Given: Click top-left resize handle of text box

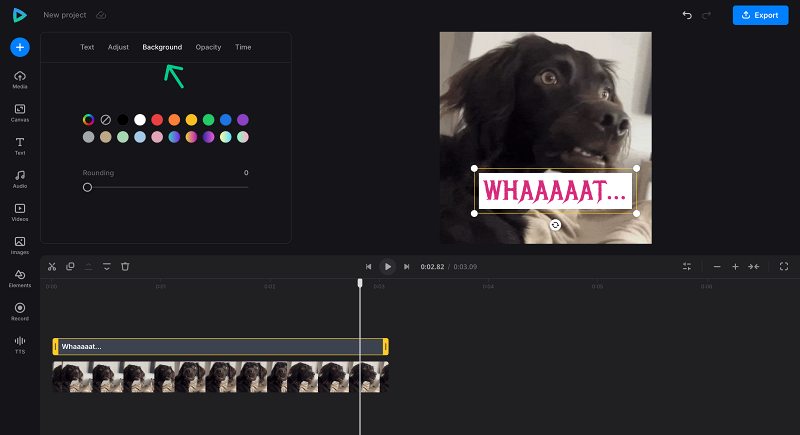Looking at the screenshot, I should click(474, 168).
